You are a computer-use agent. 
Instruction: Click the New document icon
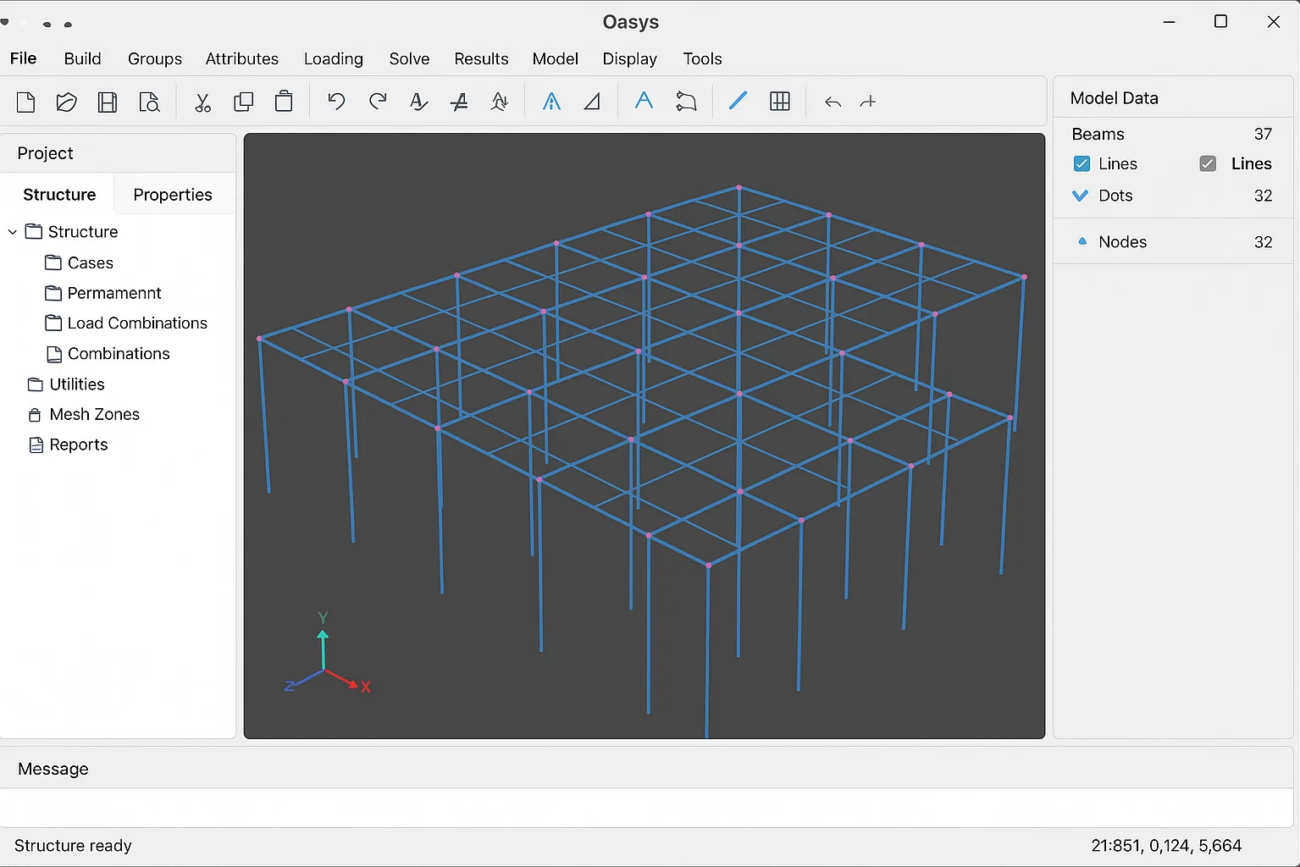pos(26,102)
